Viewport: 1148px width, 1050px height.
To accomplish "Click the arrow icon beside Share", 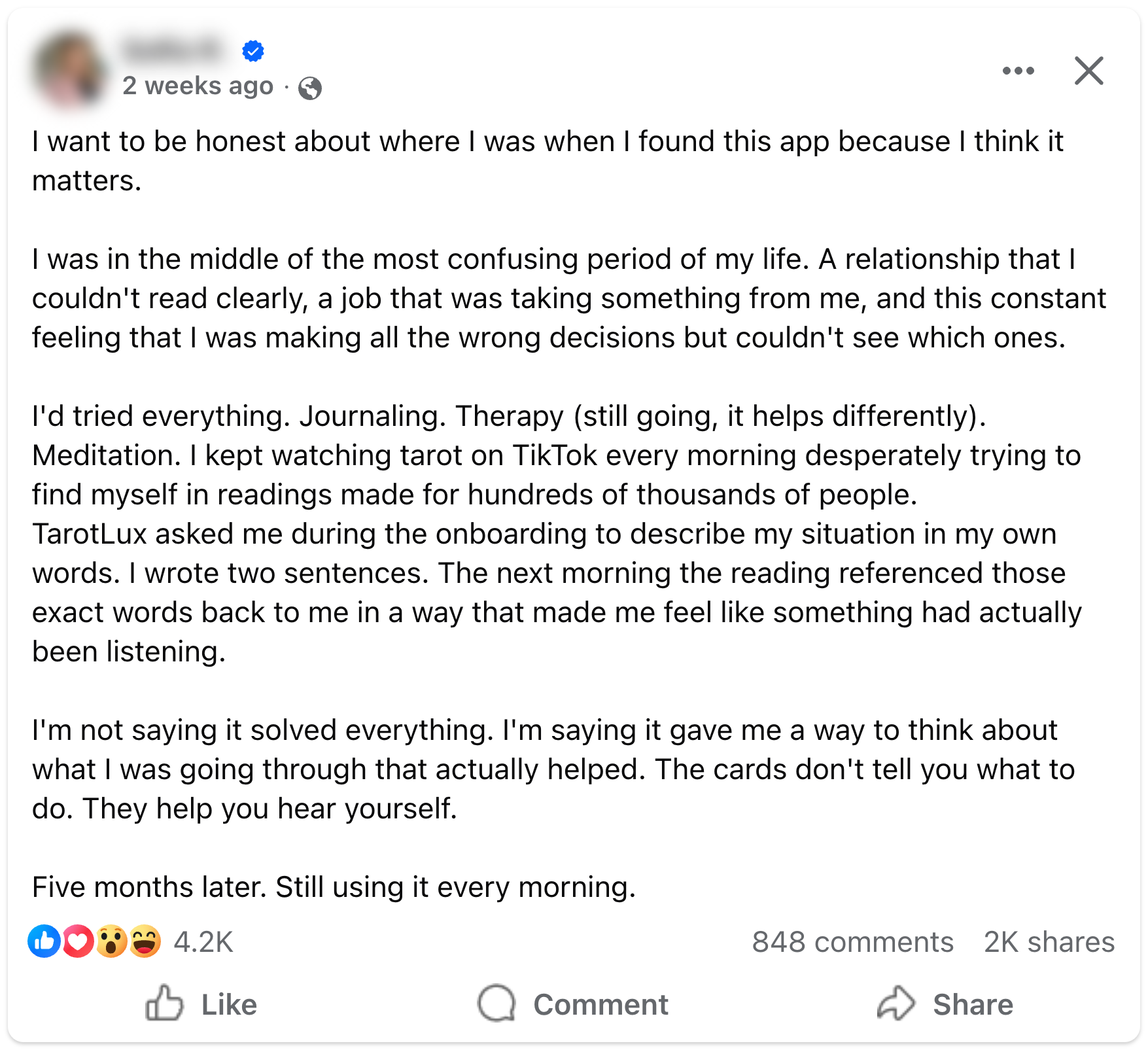I will pyautogui.click(x=896, y=1003).
